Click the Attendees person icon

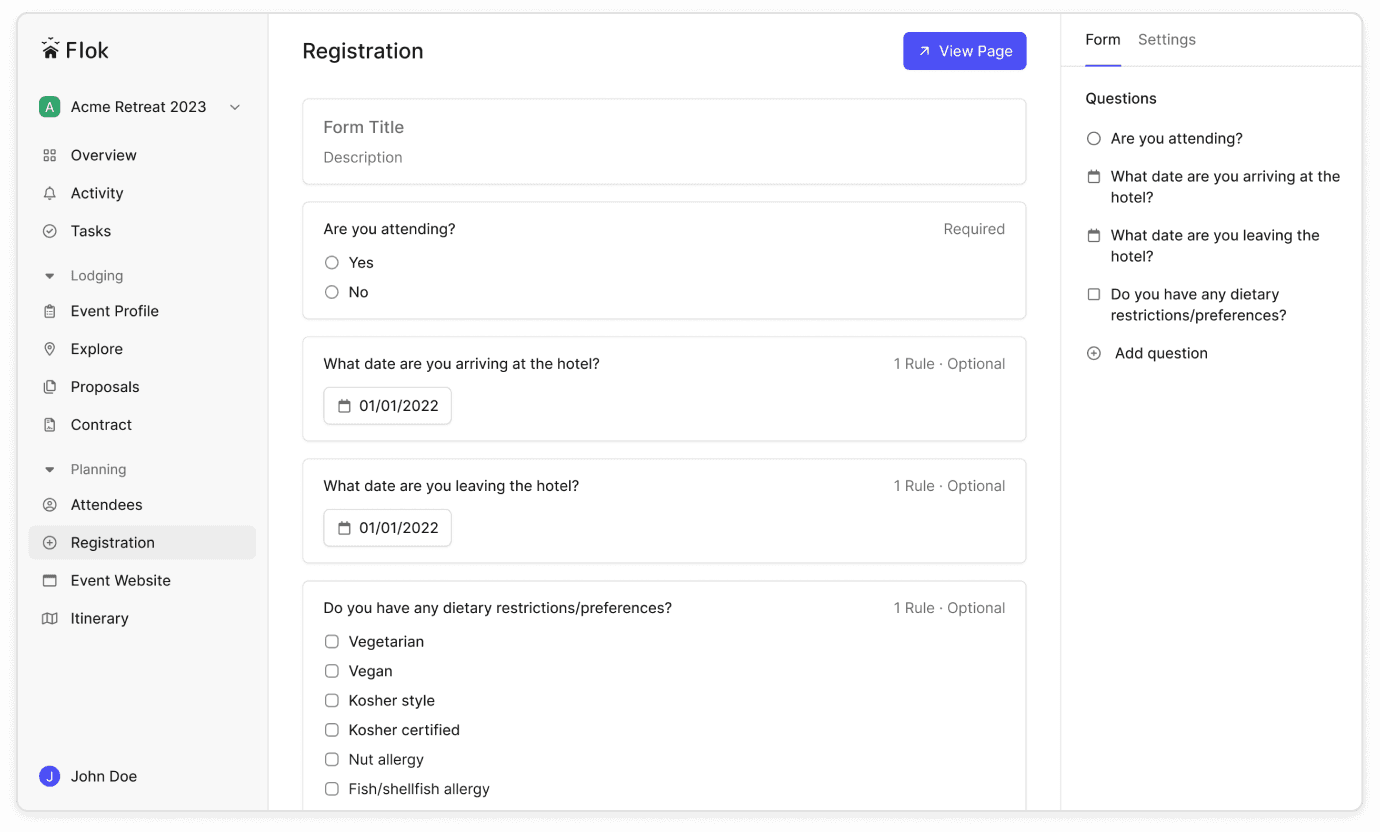[50, 505]
